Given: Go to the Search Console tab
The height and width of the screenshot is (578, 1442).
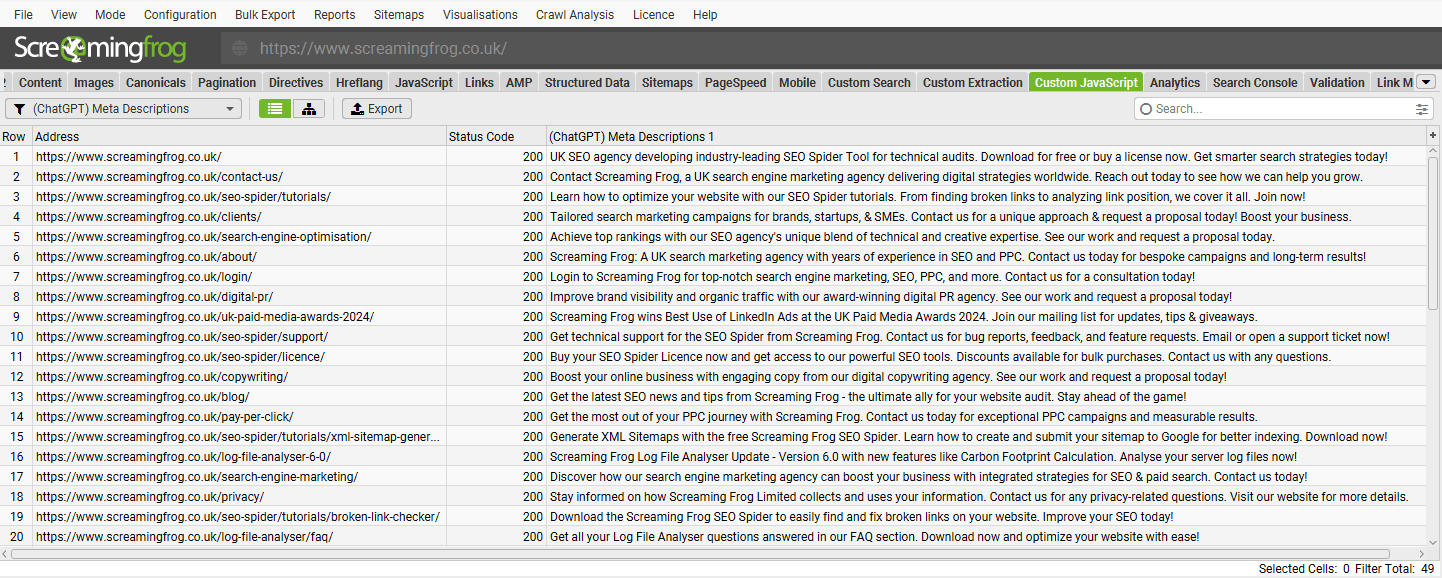Looking at the screenshot, I should click(1254, 83).
